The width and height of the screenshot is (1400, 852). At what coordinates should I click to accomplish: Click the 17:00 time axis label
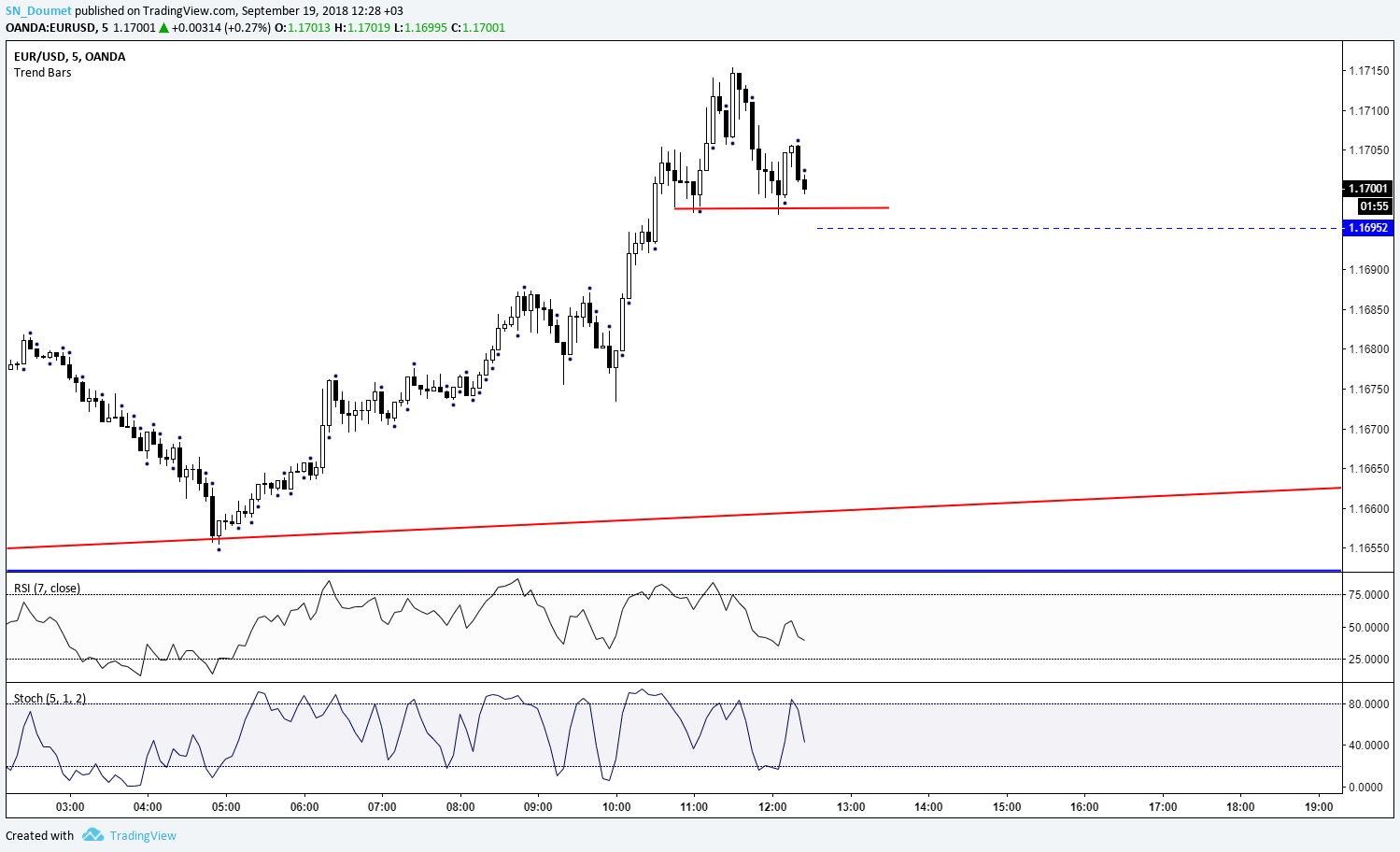click(x=1163, y=806)
